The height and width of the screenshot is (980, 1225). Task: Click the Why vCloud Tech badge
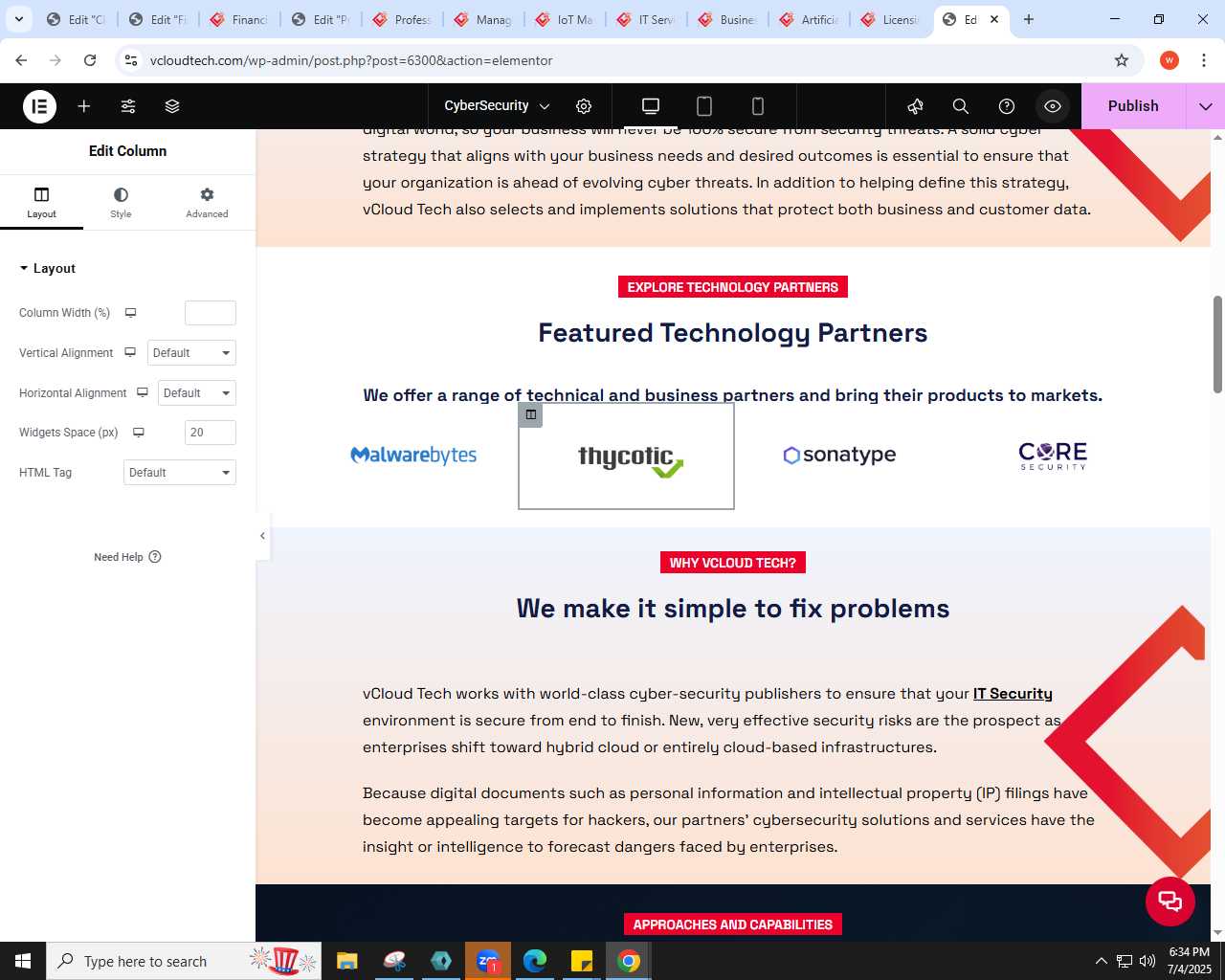pos(733,563)
